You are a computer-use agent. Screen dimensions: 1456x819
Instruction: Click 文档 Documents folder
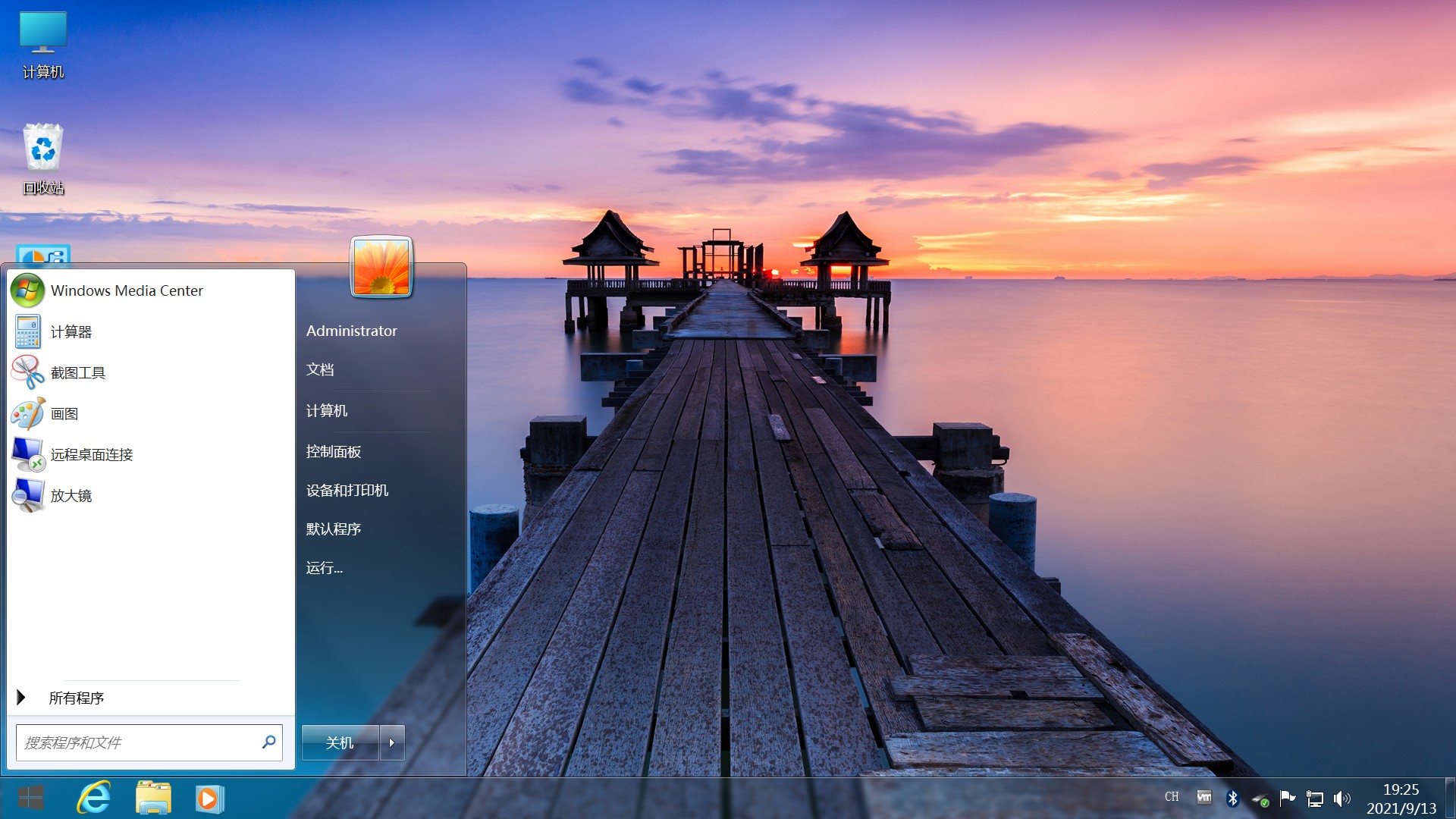320,370
